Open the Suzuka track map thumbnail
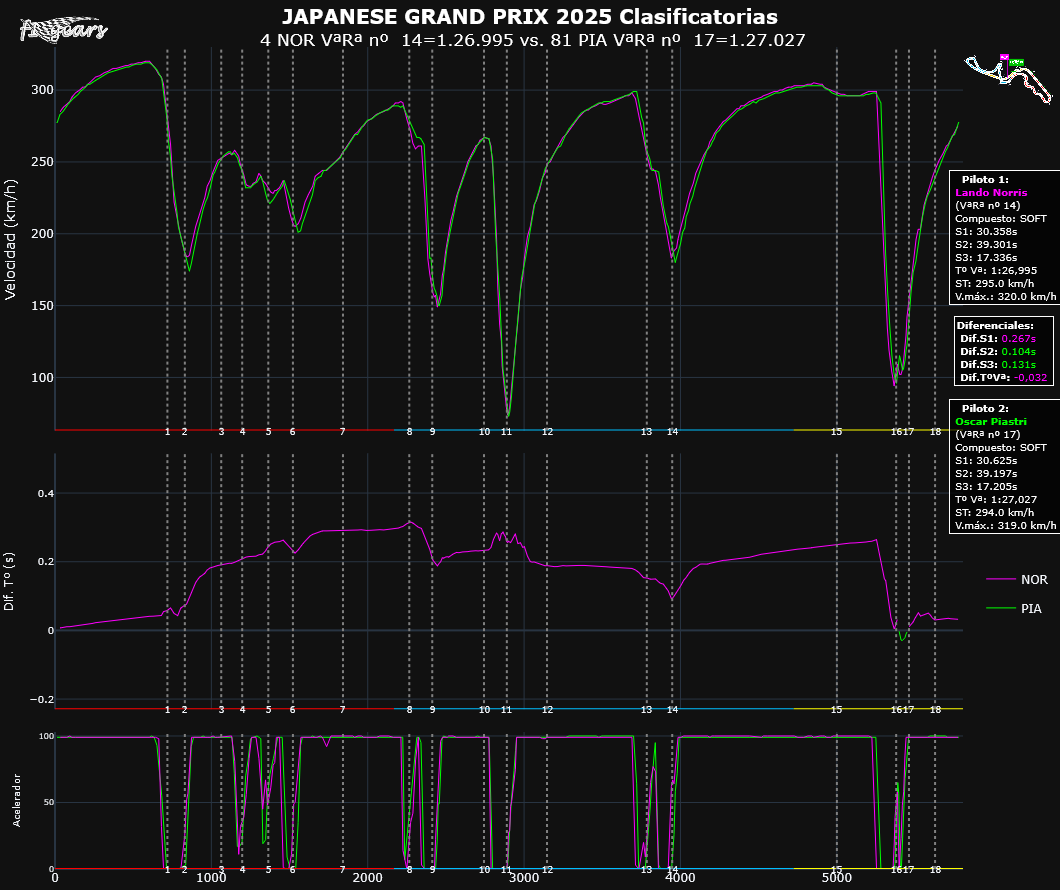1060x890 pixels. pyautogui.click(x=1008, y=78)
